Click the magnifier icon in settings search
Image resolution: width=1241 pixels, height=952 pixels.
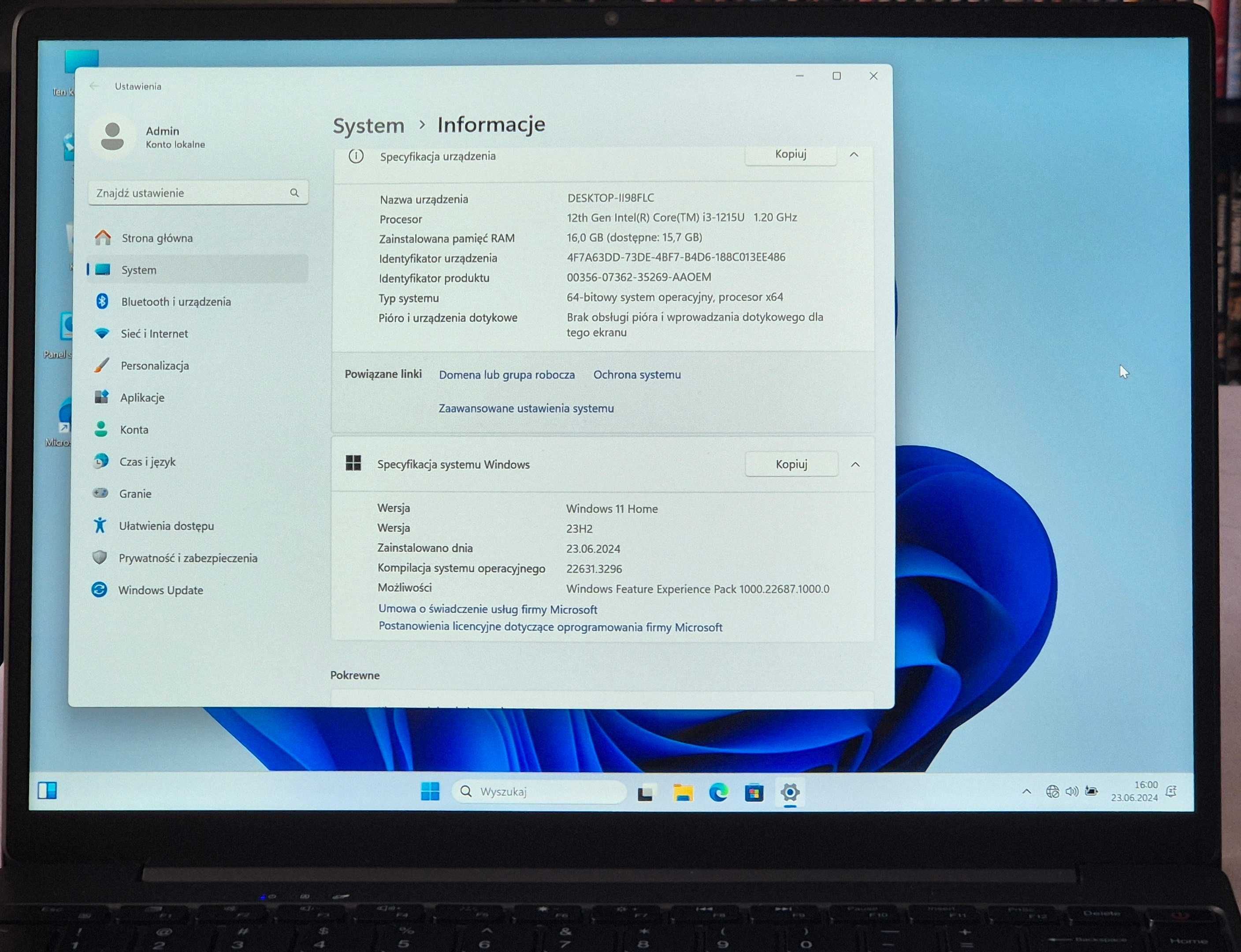[294, 193]
